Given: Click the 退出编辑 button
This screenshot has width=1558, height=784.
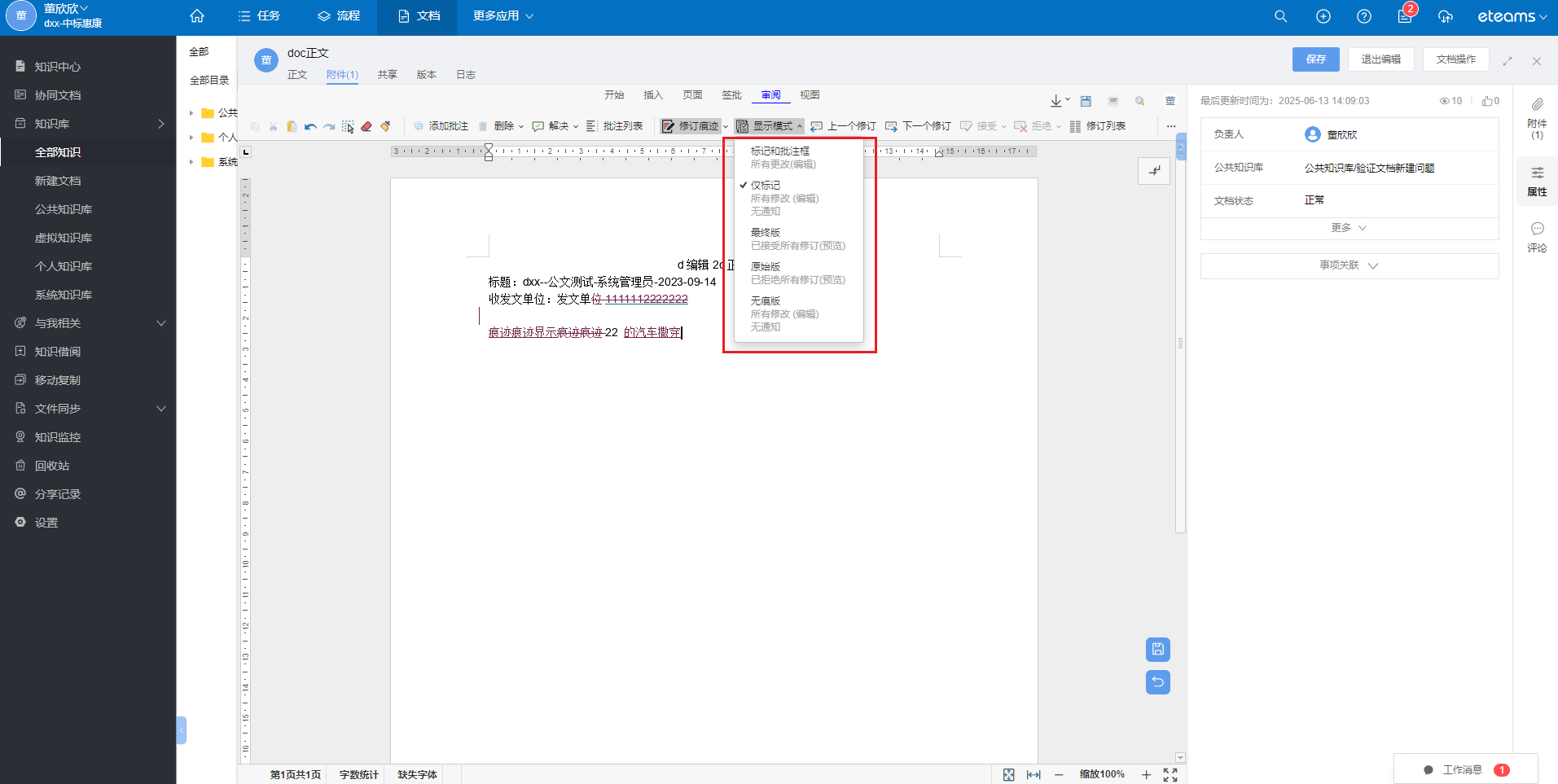Looking at the screenshot, I should 1380,59.
